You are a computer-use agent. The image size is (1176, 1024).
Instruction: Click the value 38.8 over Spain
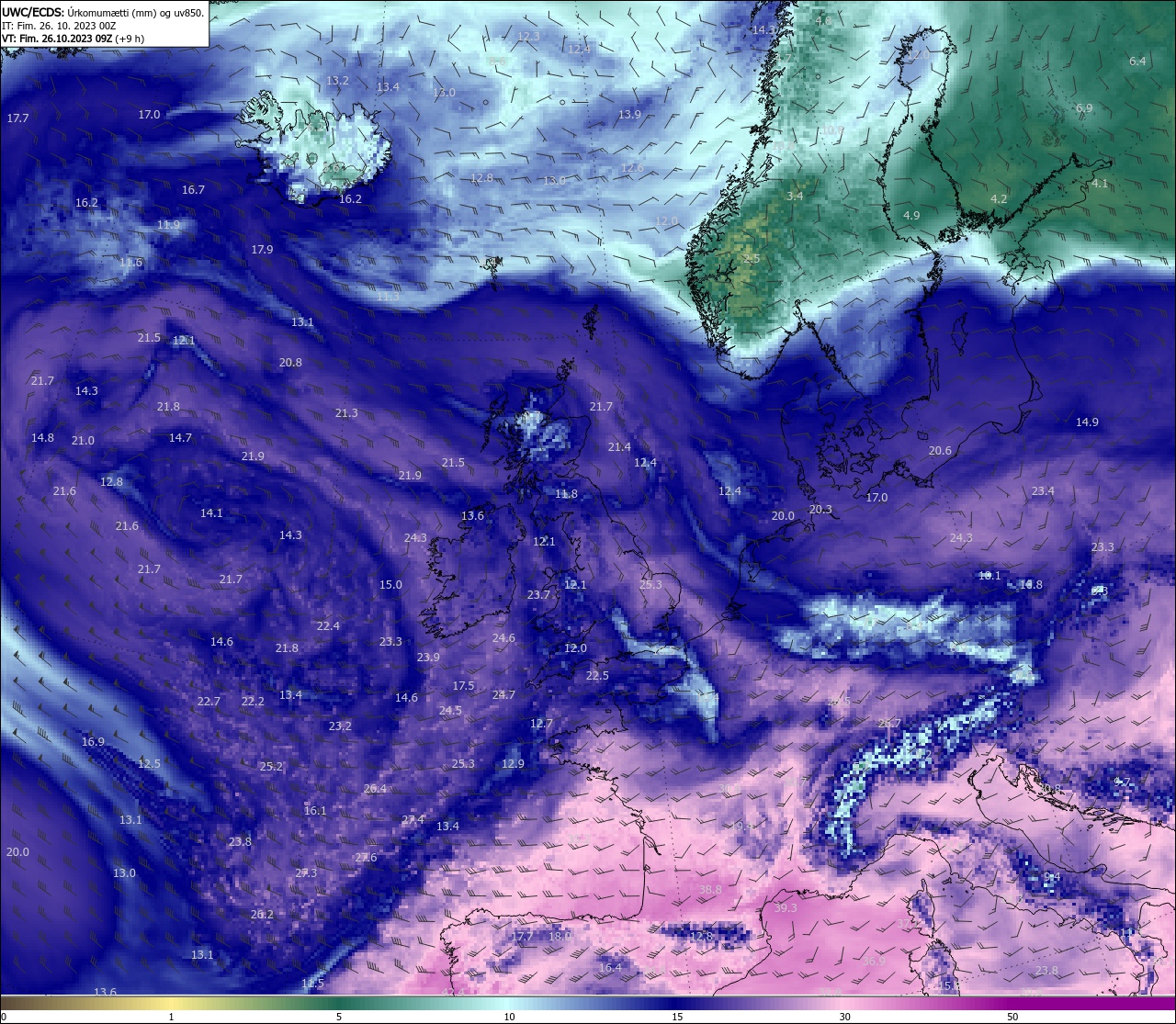(x=710, y=890)
